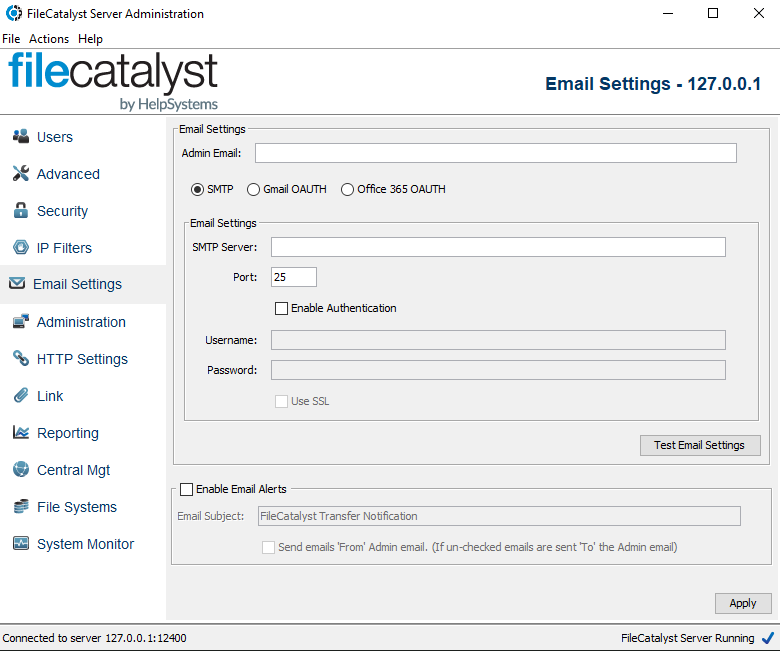Click the Email Settings envelope icon
This screenshot has height=651, width=780.
pyautogui.click(x=17, y=283)
